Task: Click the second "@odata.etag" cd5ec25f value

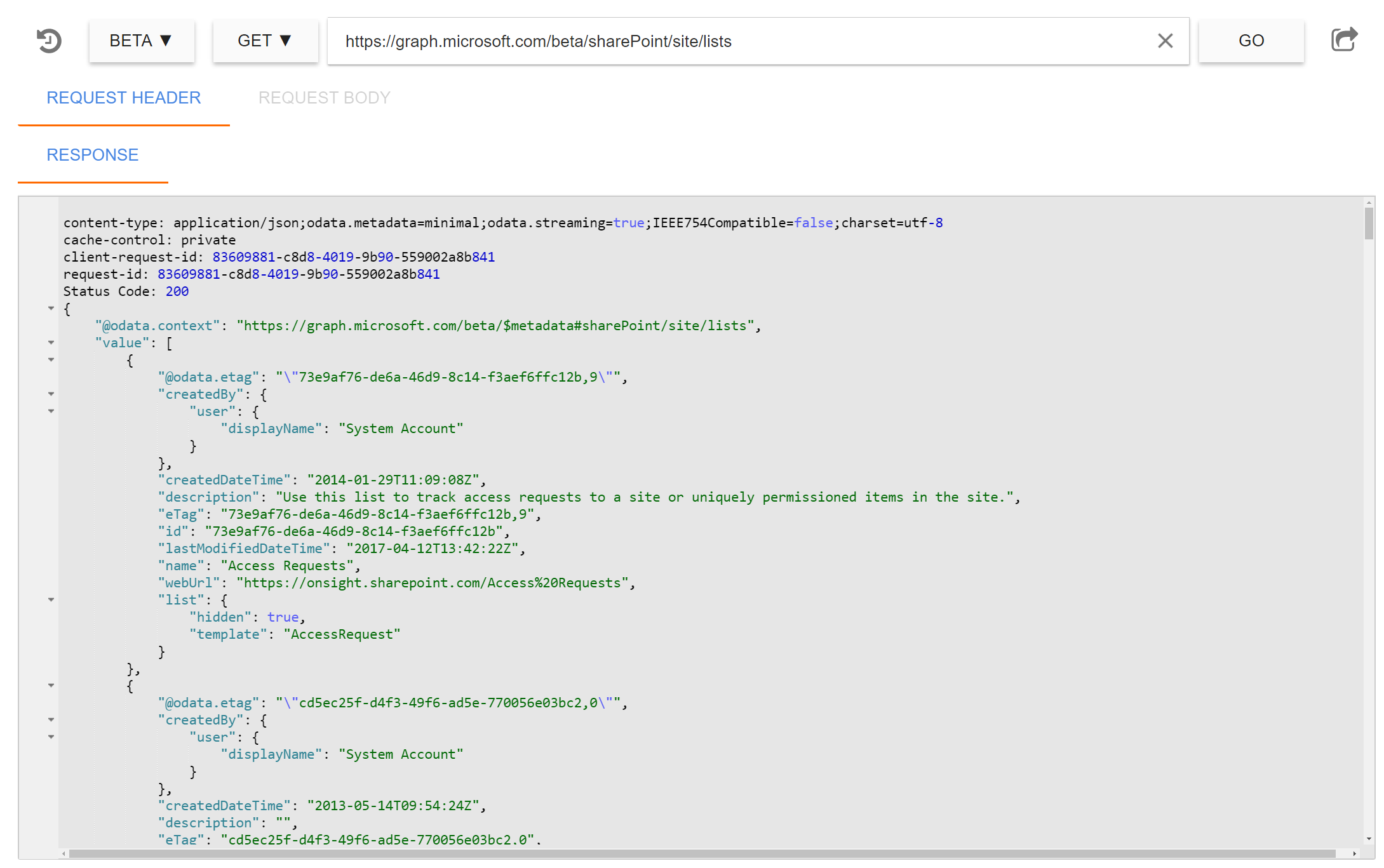Action: point(448,703)
